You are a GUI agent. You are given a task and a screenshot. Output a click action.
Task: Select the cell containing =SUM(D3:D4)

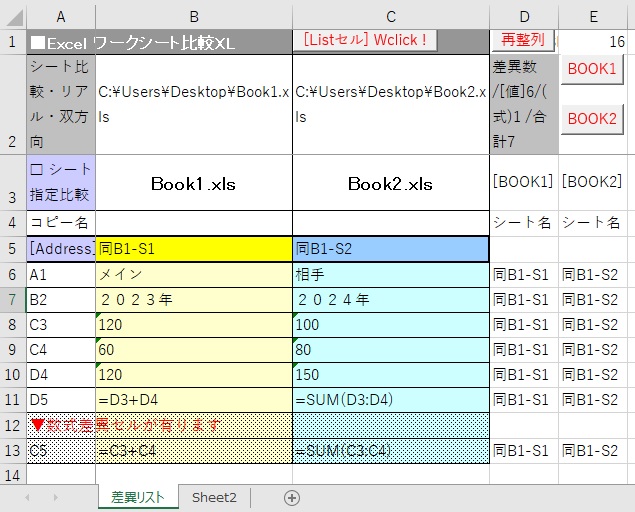(x=391, y=400)
